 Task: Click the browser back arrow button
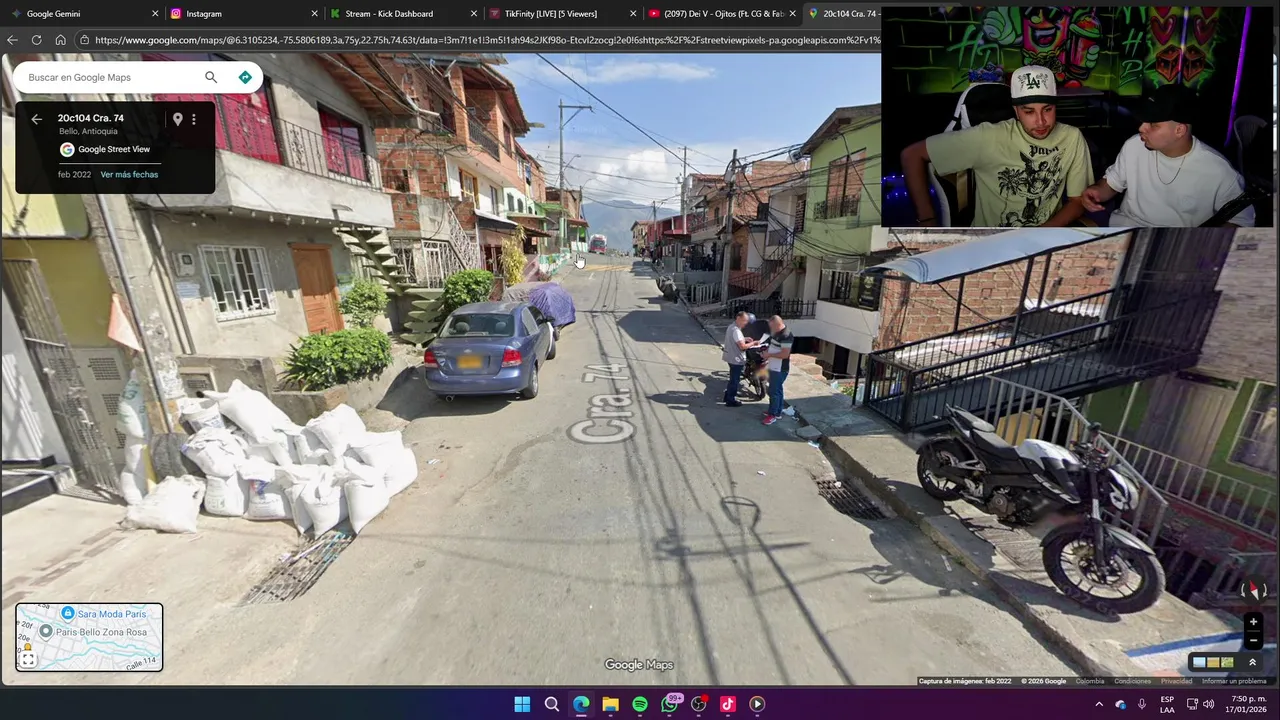click(x=12, y=40)
